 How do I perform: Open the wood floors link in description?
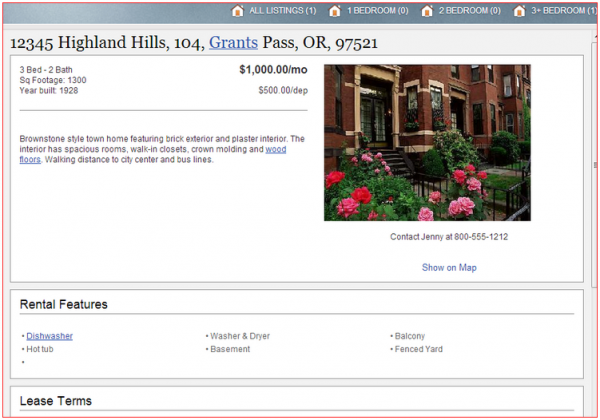pos(275,149)
